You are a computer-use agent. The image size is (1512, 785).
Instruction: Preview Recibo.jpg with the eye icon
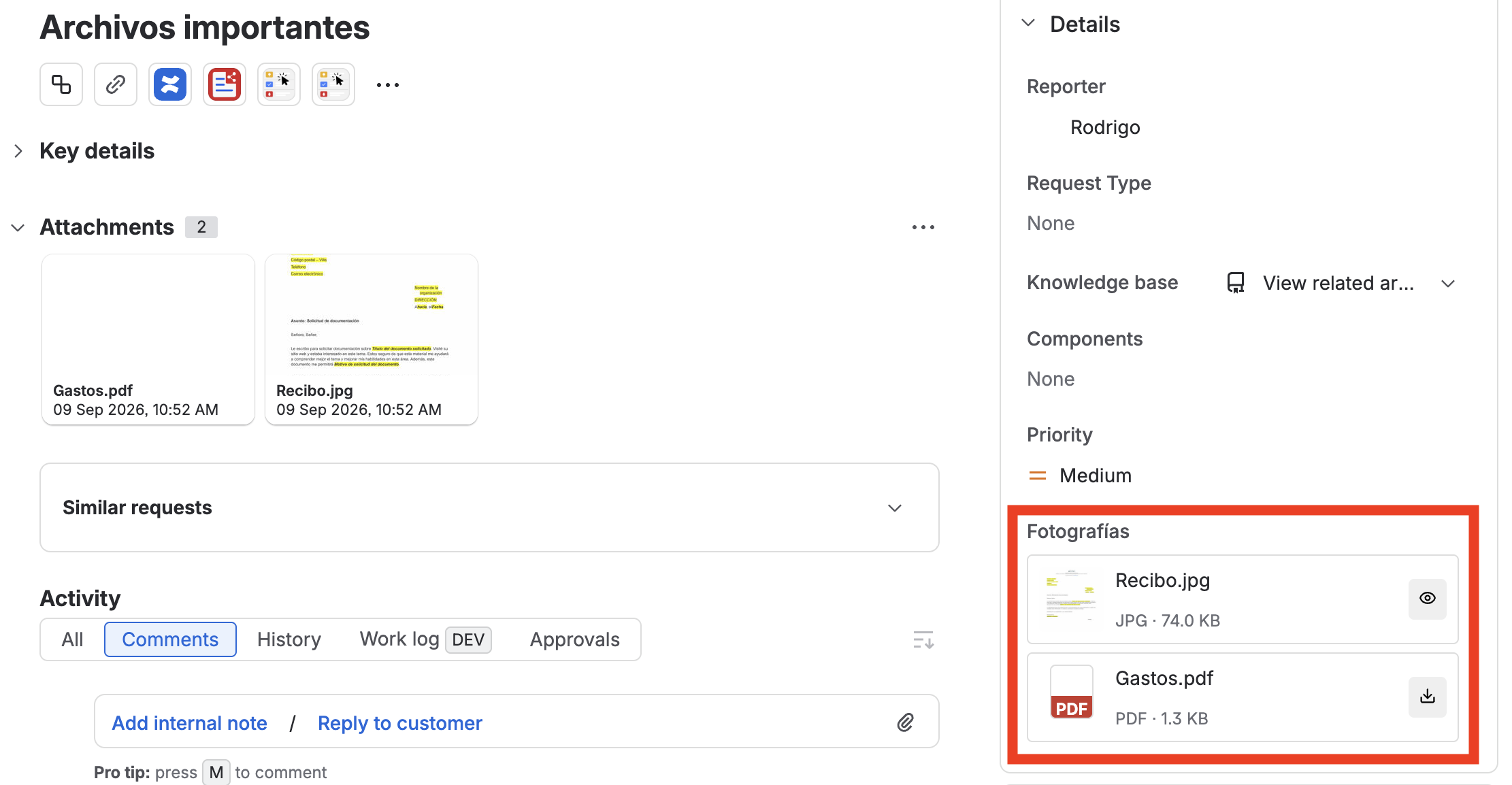1428,598
